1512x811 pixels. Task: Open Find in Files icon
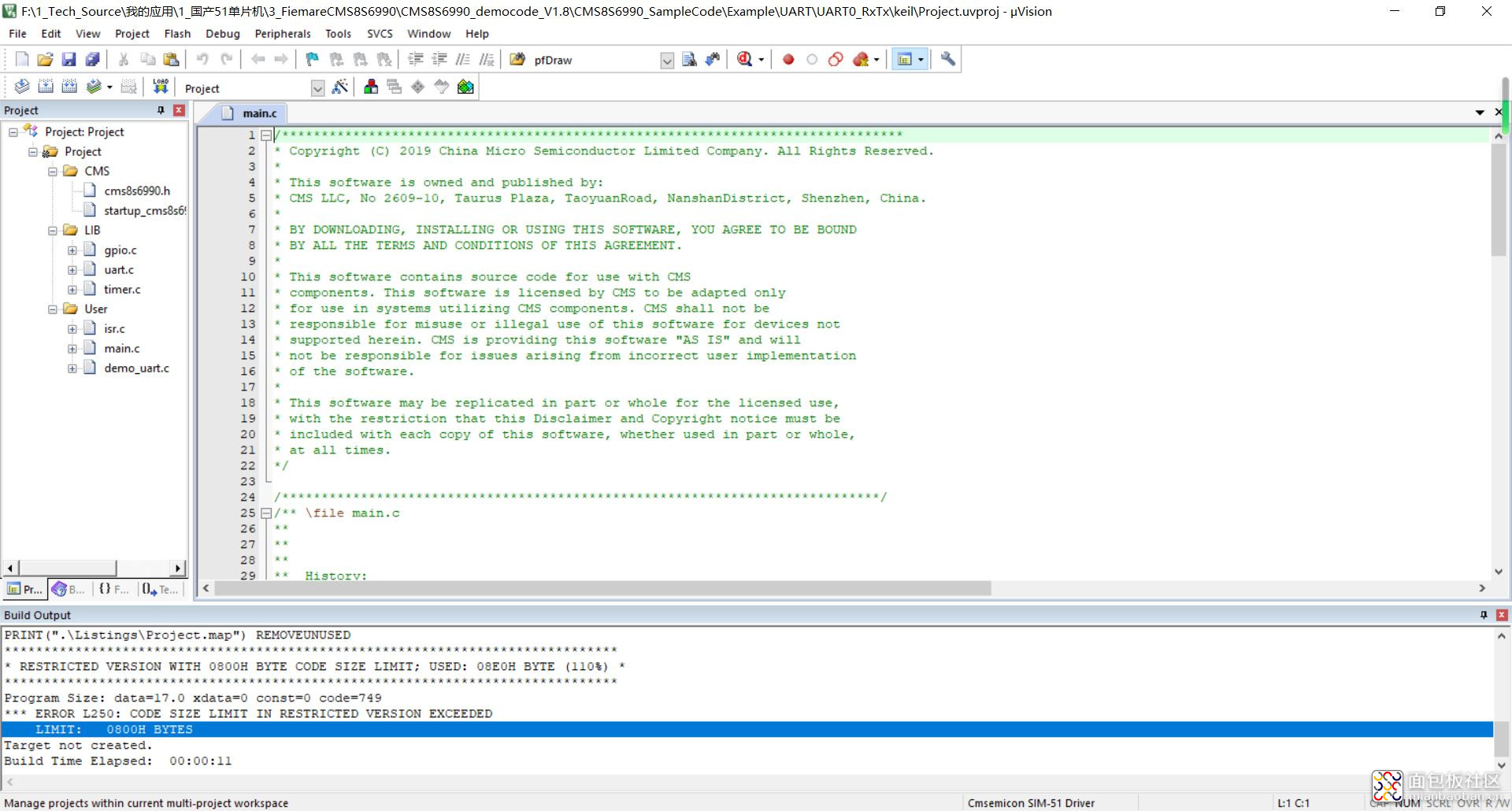coord(689,59)
